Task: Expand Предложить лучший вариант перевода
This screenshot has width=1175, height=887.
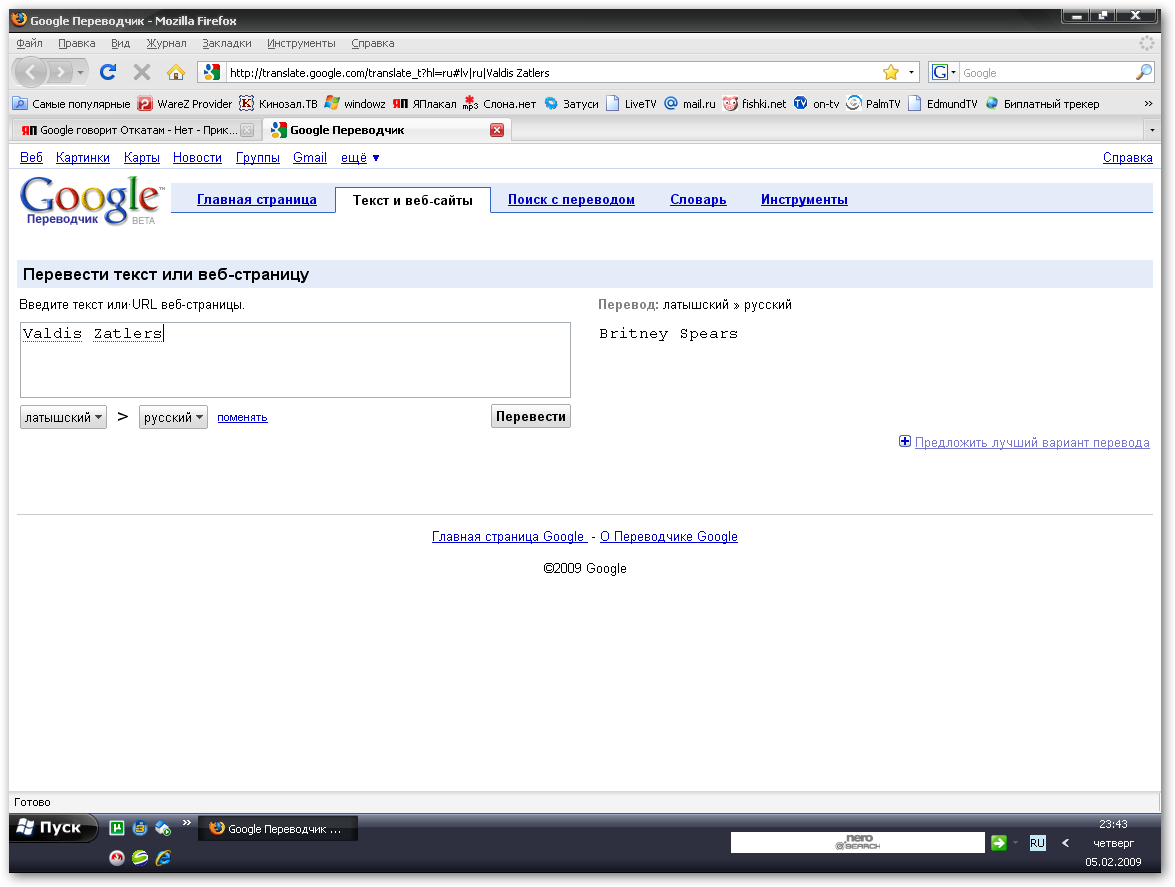Action: click(1024, 442)
